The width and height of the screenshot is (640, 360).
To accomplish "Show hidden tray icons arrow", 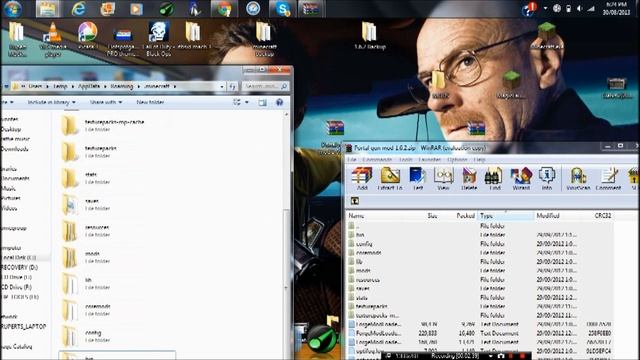I will pyautogui.click(x=545, y=9).
